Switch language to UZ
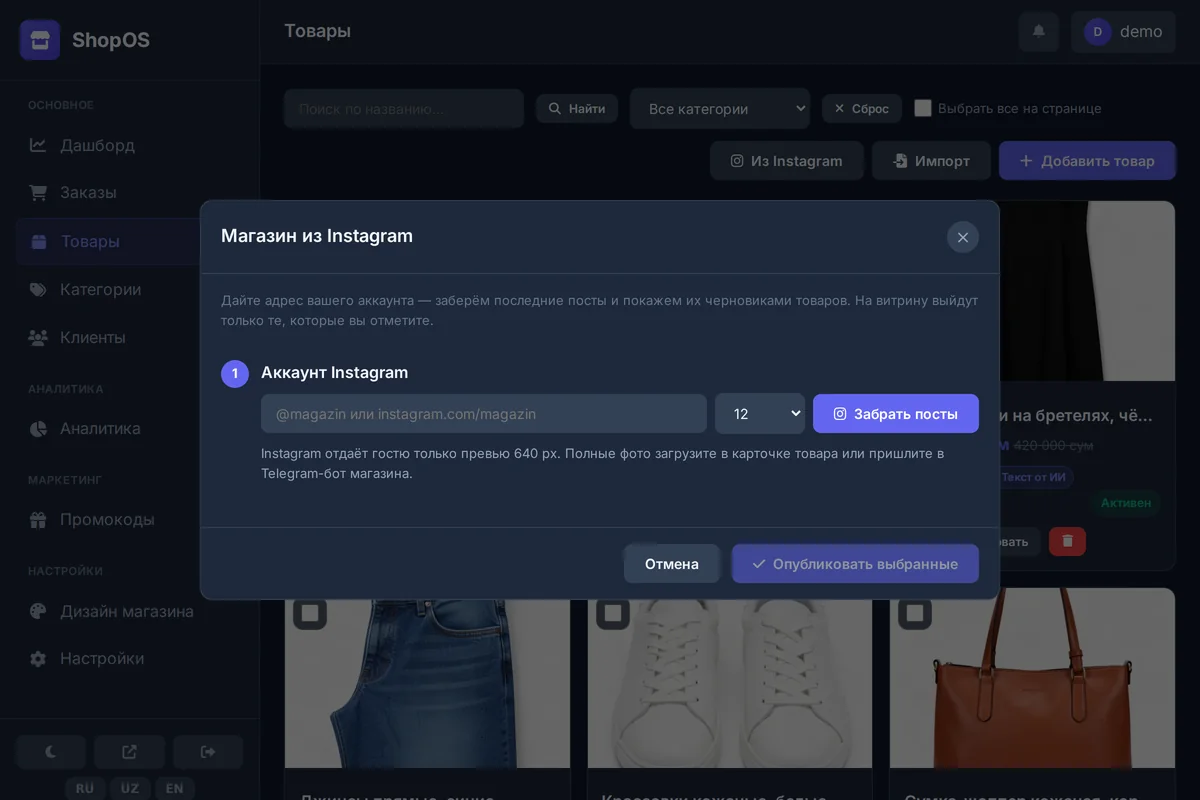The width and height of the screenshot is (1200, 800). tap(130, 788)
